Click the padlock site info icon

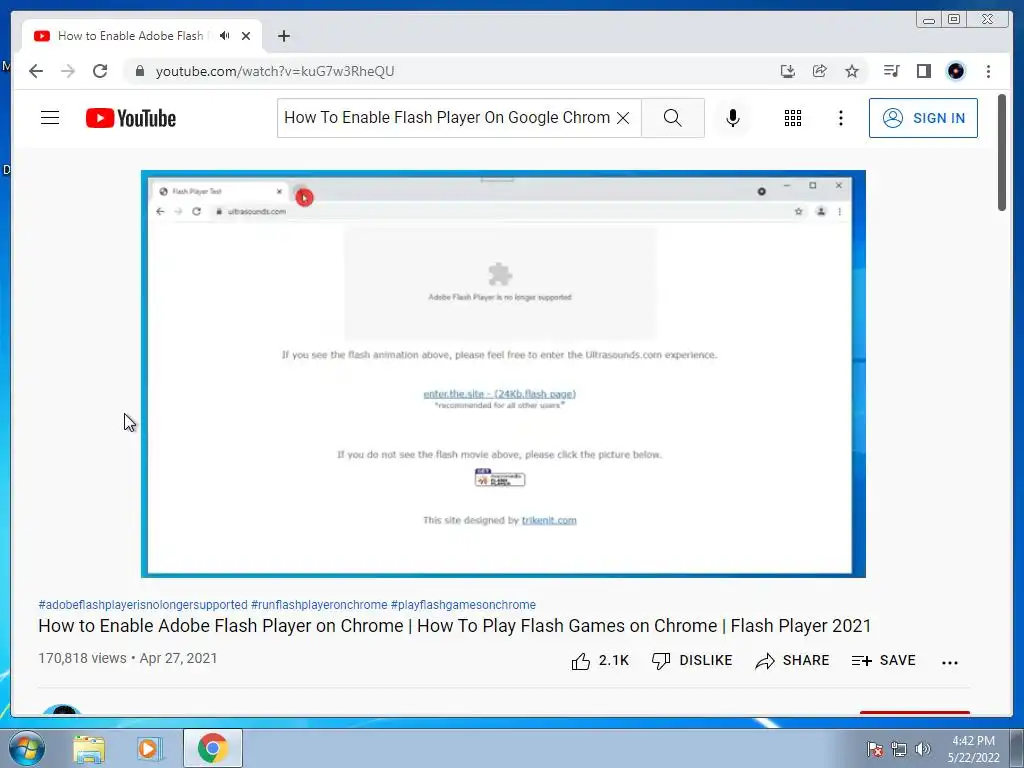[x=140, y=71]
